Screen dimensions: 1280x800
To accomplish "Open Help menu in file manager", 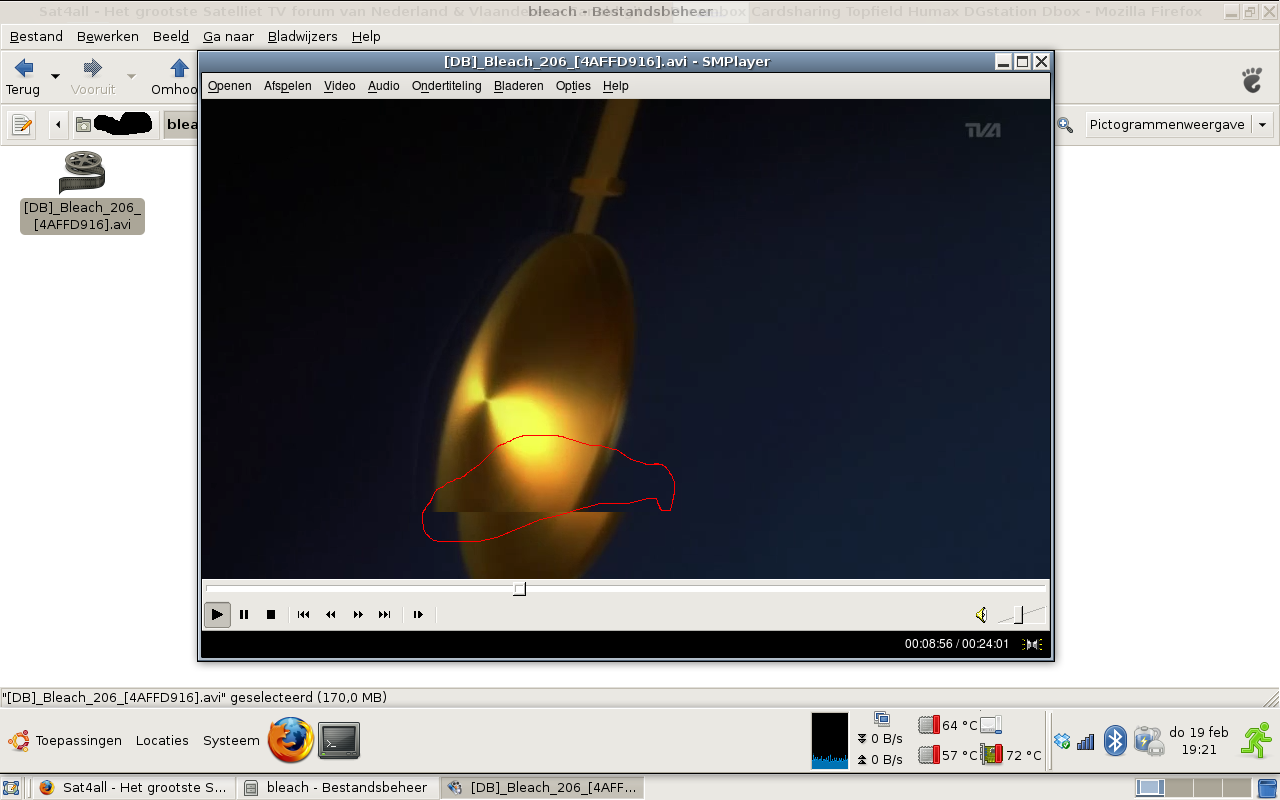I will (x=366, y=36).
